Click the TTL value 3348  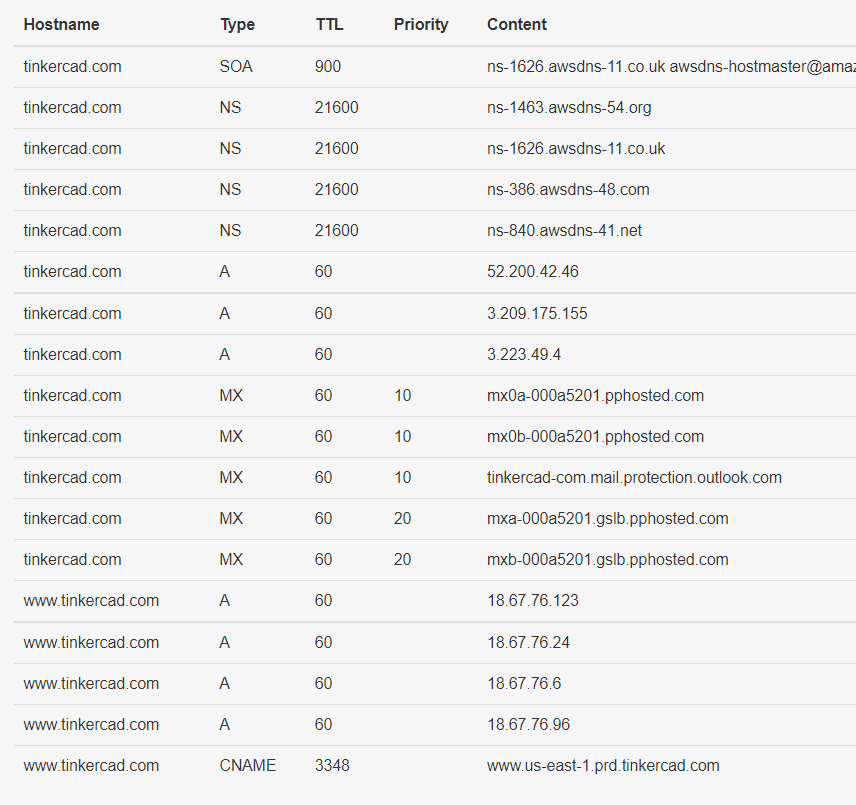332,765
